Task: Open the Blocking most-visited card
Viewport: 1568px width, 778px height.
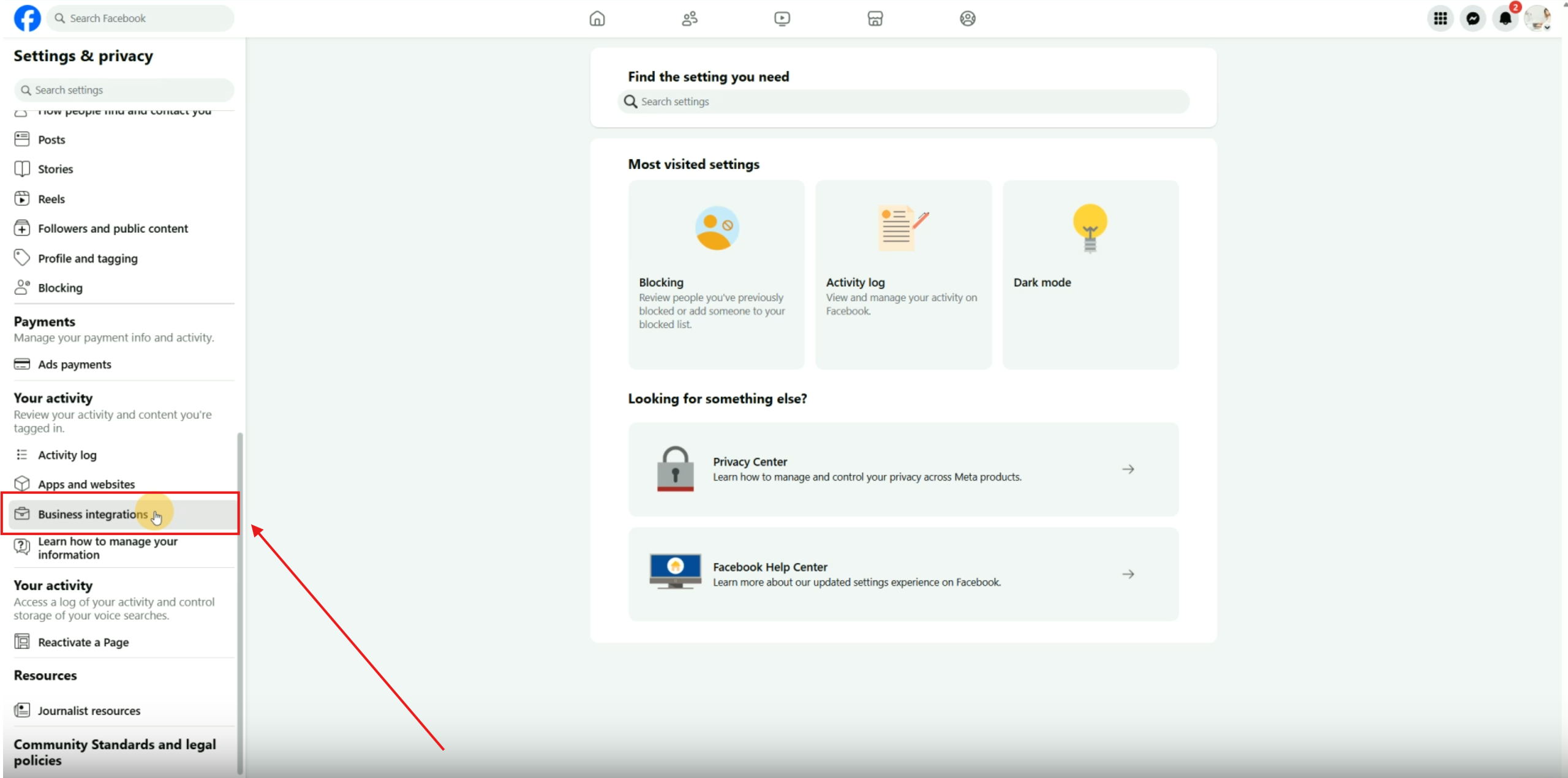Action: coord(716,275)
